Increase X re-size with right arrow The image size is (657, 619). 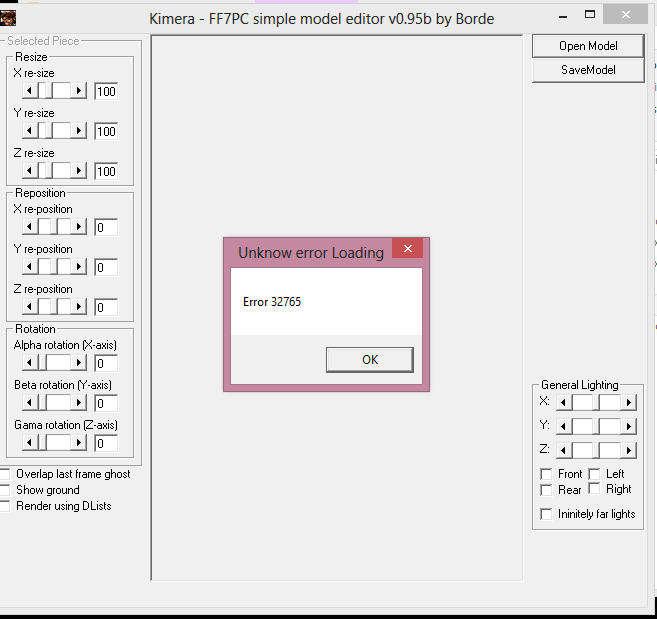78,91
